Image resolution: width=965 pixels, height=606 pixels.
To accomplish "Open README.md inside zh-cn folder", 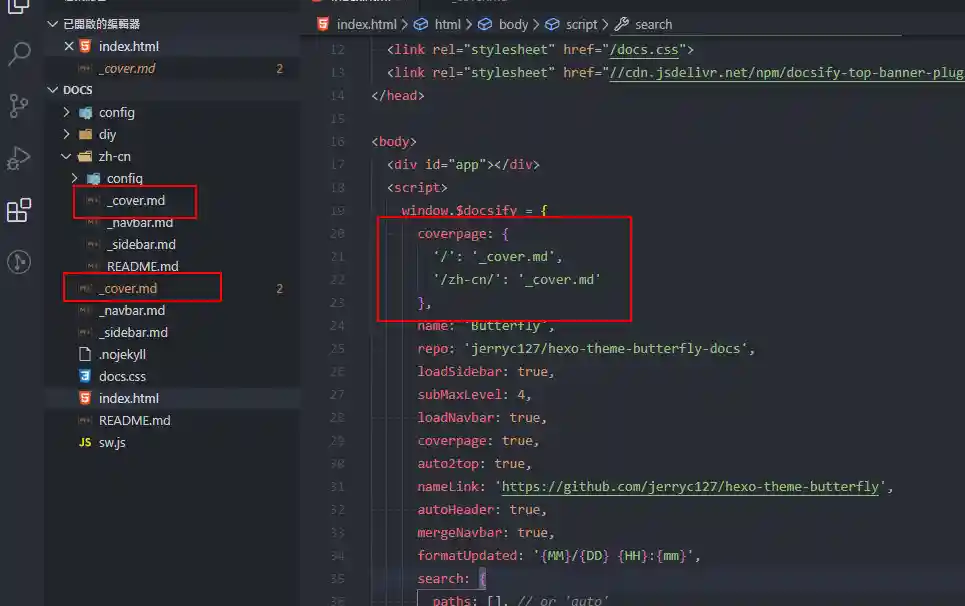I will 143,266.
